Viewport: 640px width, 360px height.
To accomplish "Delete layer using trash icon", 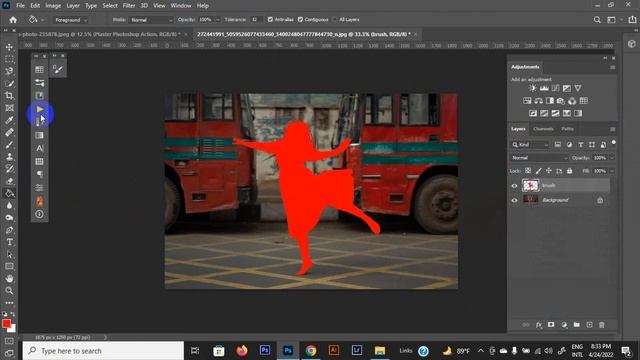I will [602, 325].
